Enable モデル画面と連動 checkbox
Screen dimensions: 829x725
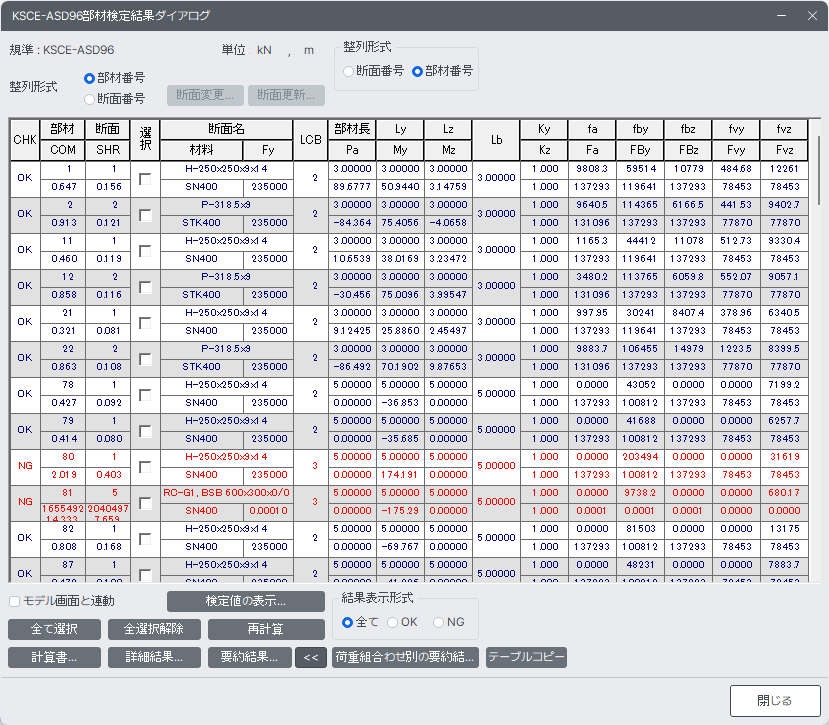click(x=15, y=601)
